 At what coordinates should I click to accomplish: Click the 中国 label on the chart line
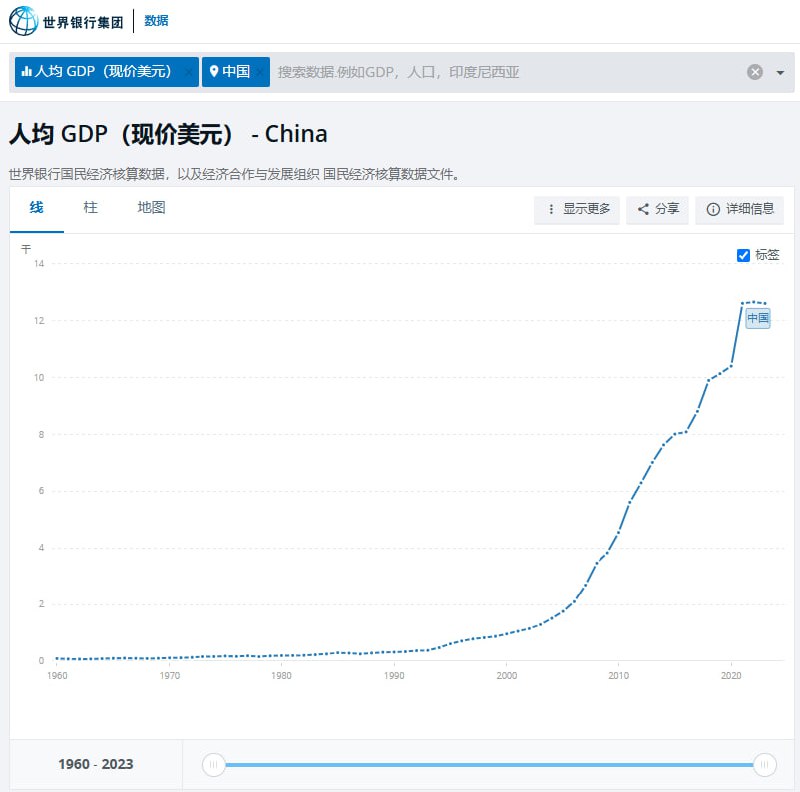click(758, 318)
